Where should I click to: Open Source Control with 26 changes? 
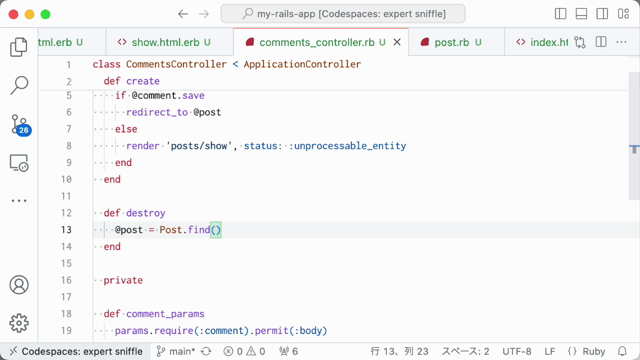coord(20,124)
